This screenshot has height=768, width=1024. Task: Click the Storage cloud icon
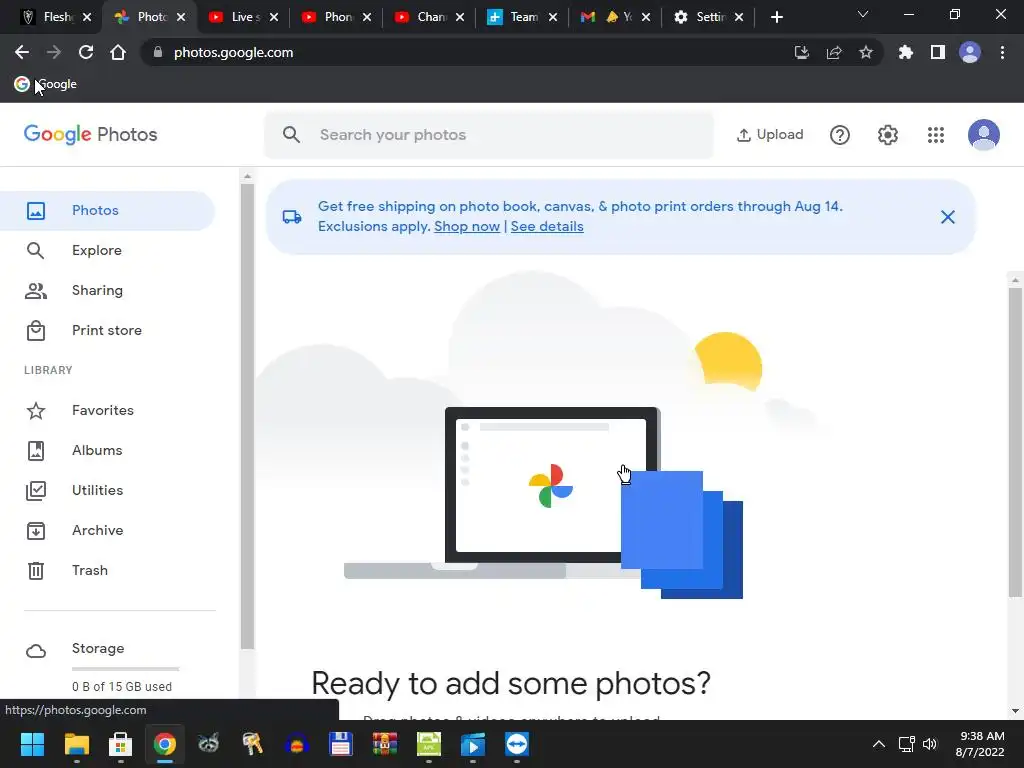click(x=36, y=651)
